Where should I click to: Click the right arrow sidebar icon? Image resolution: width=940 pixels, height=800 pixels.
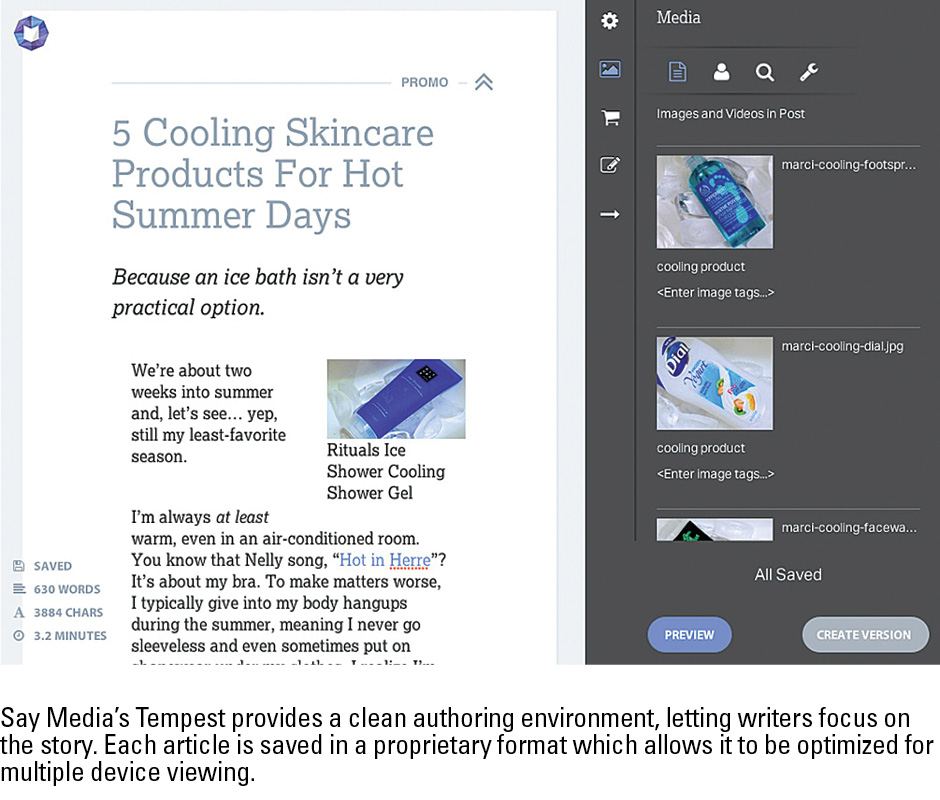point(609,214)
